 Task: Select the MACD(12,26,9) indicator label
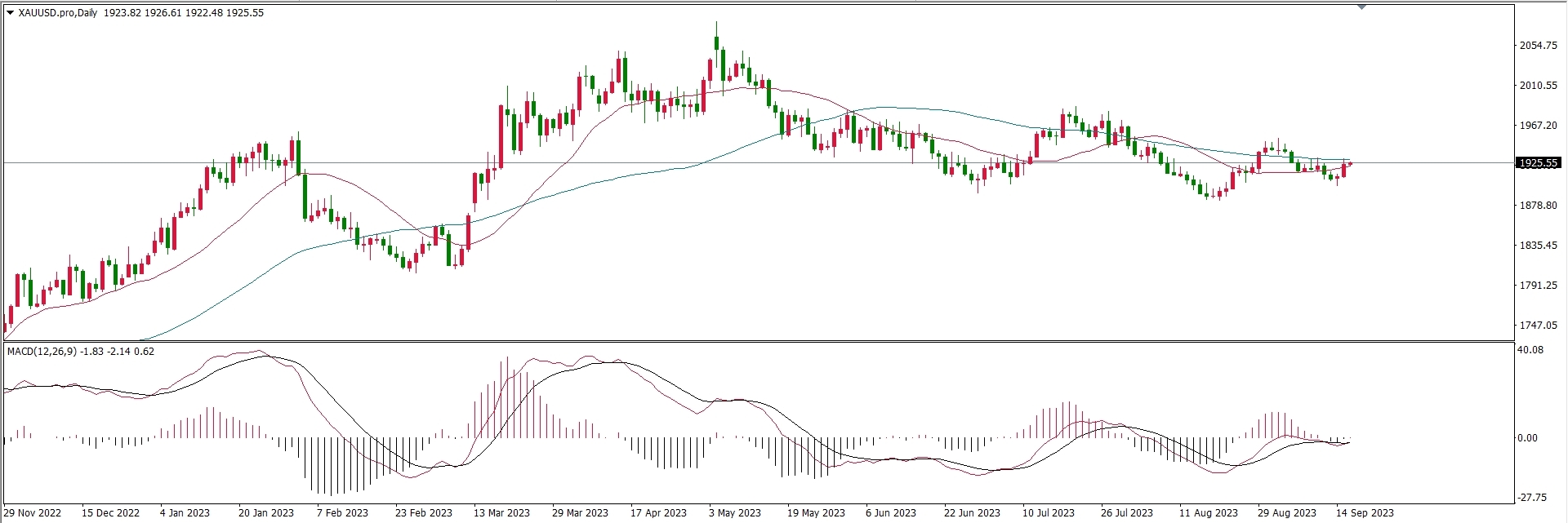click(41, 352)
